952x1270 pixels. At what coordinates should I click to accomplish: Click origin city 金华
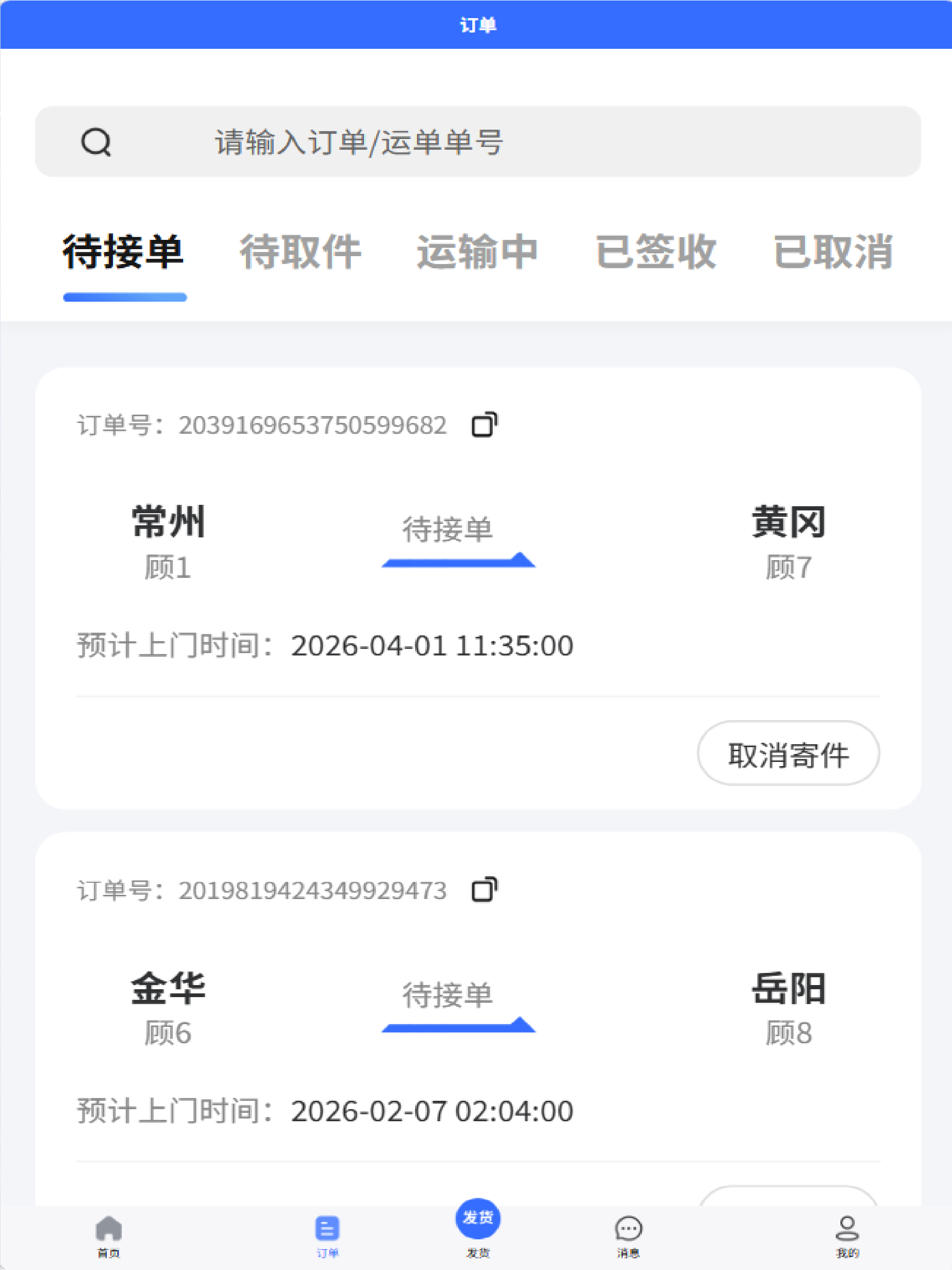tap(168, 987)
